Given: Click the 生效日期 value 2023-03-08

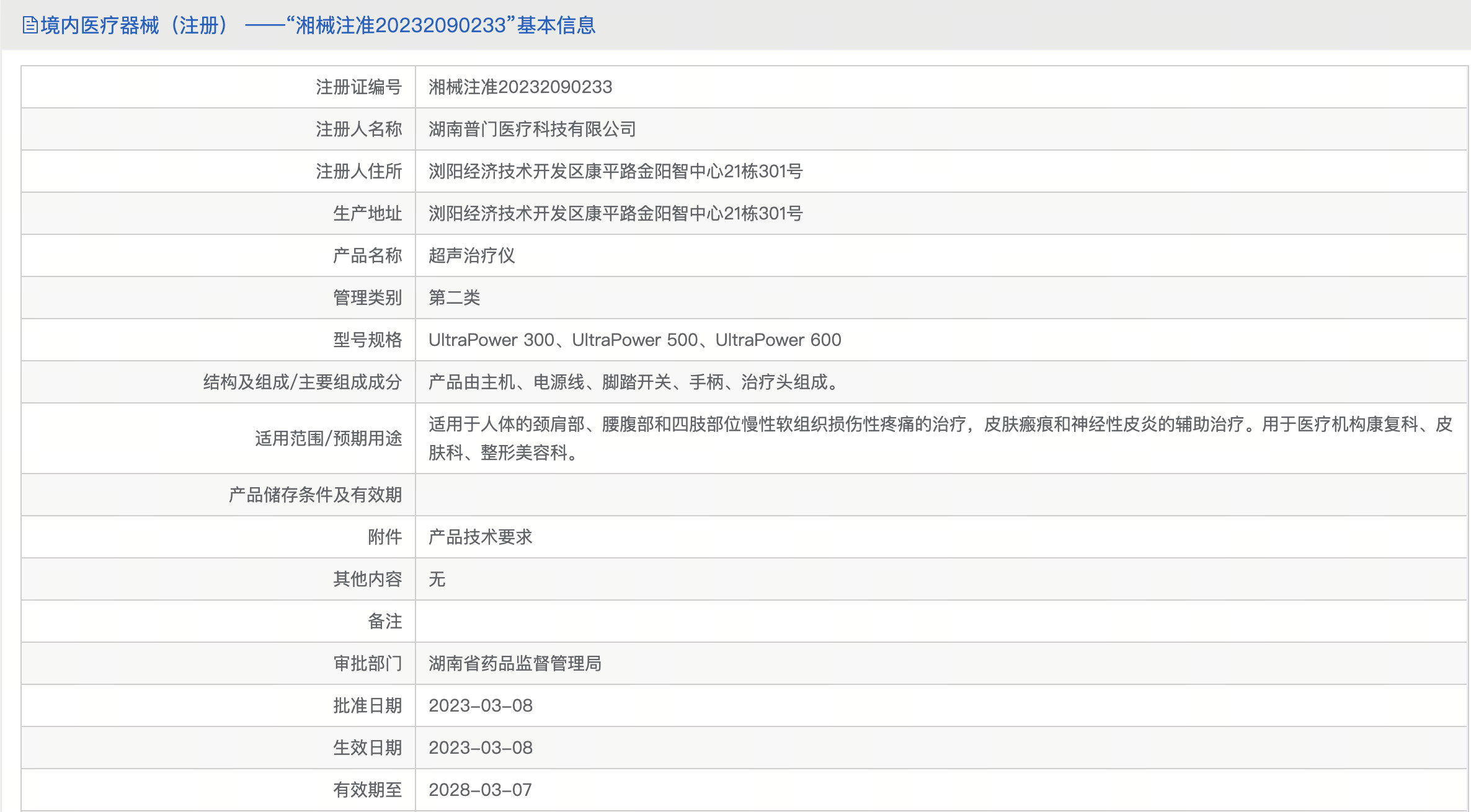Looking at the screenshot, I should coord(481,748).
